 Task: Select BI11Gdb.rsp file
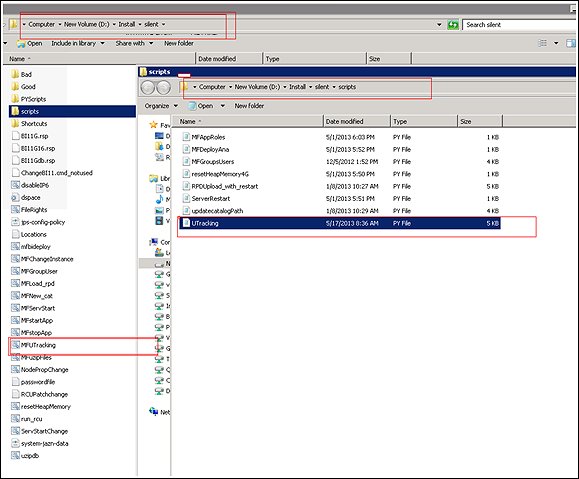coord(33,161)
